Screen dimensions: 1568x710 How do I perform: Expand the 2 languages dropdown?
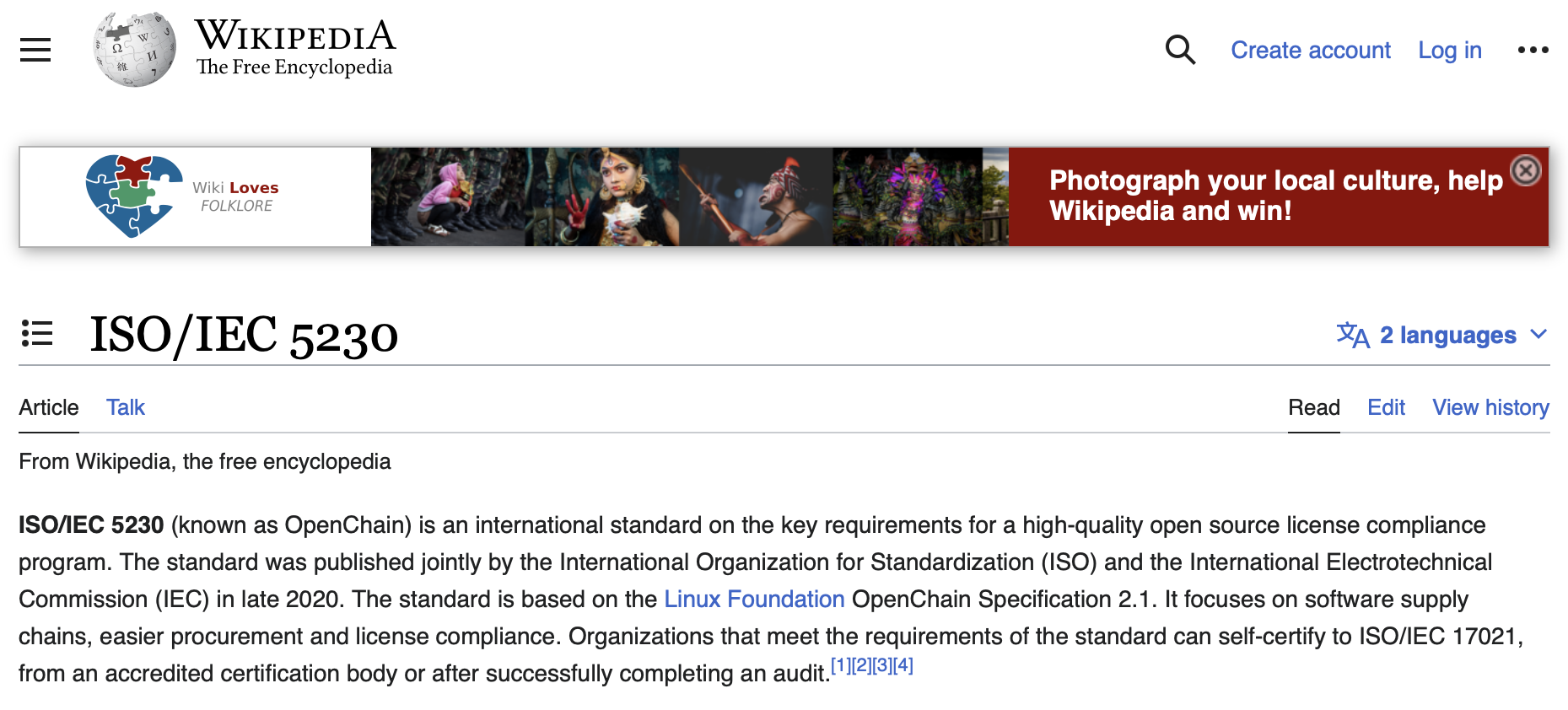coord(1442,335)
